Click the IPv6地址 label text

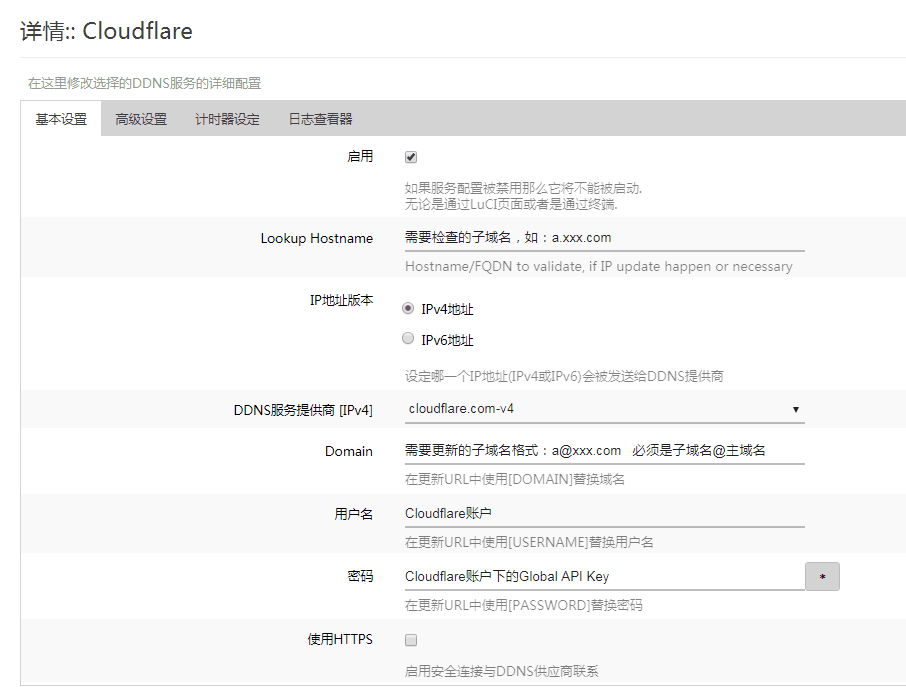(x=447, y=340)
